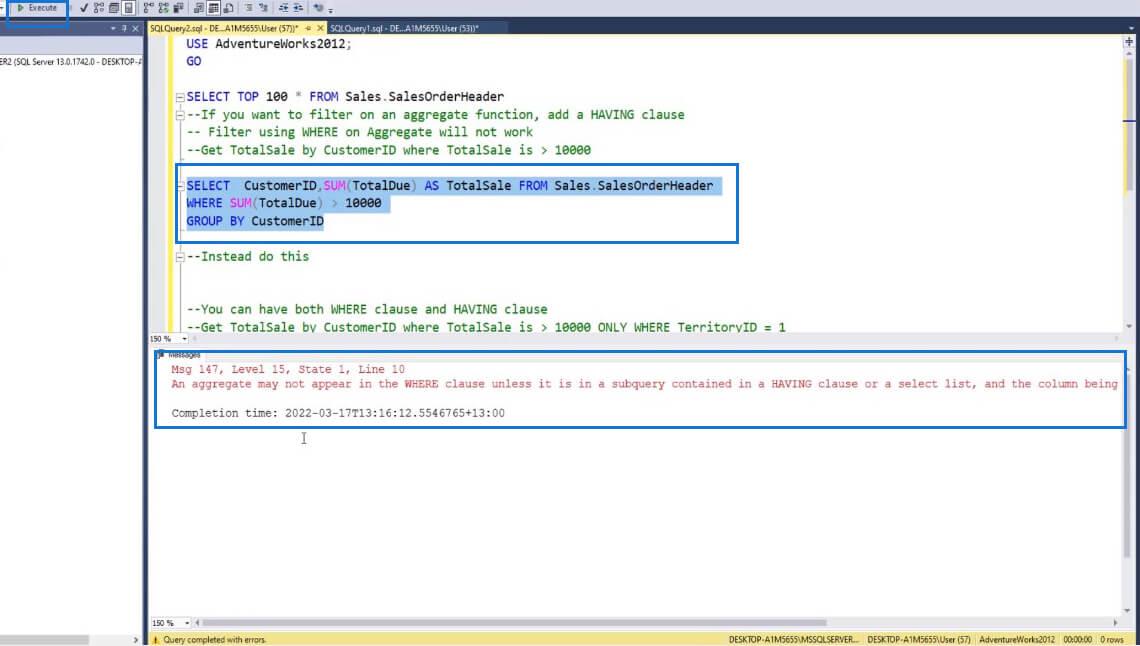This screenshot has width=1140, height=646.
Task: Click the aggregate WHERE clause error message
Action: coord(644,384)
